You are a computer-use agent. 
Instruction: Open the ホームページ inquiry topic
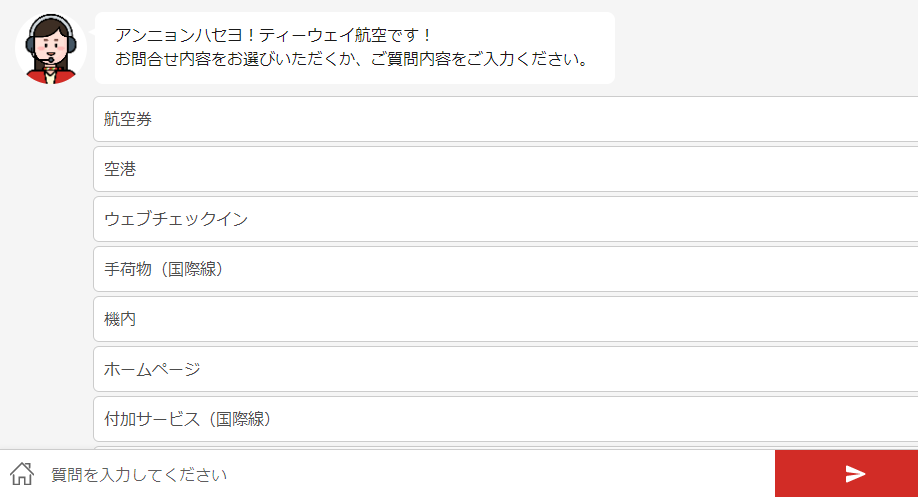pos(505,369)
